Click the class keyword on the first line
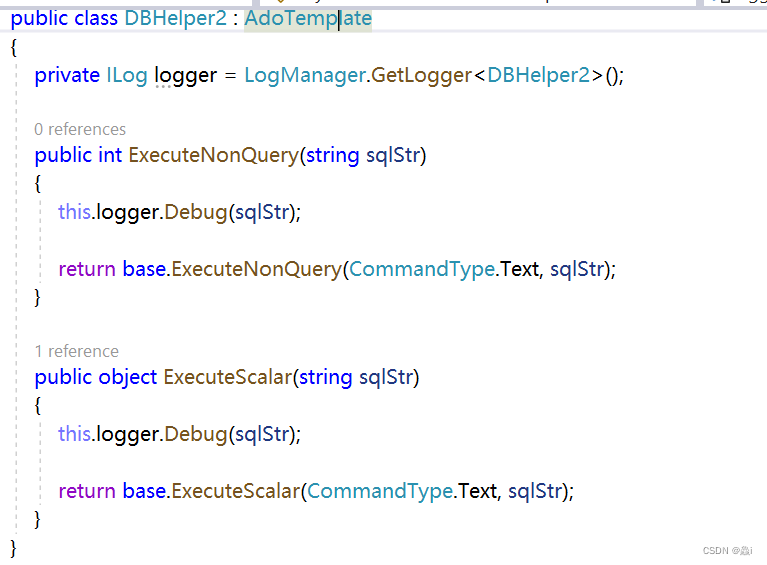 pos(97,18)
